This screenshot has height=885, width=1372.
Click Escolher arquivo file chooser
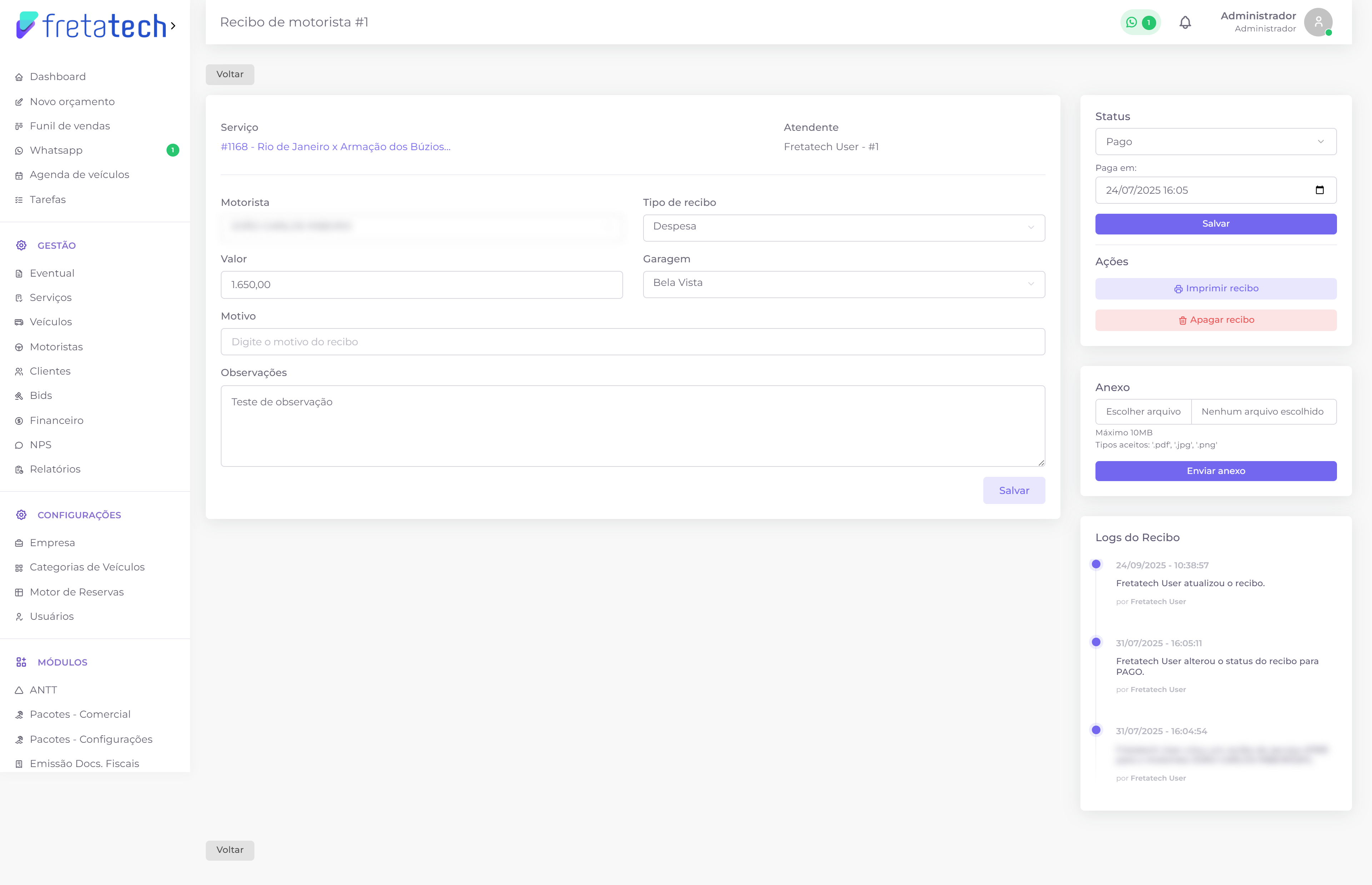(x=1143, y=412)
